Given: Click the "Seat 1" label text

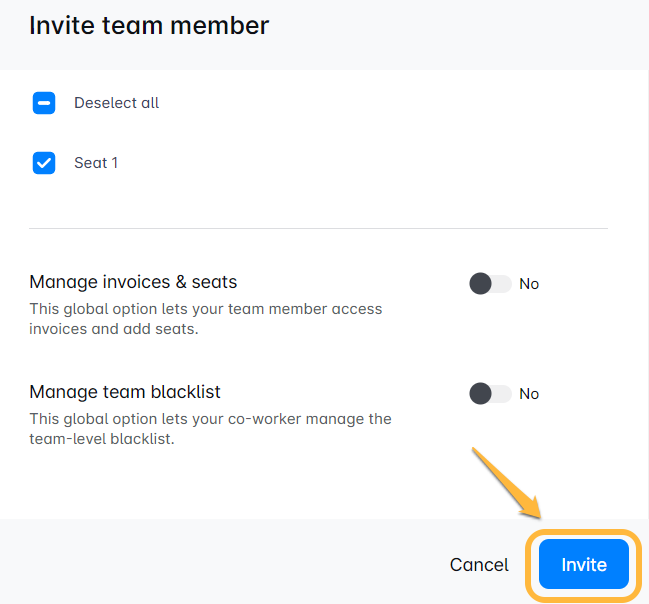Looking at the screenshot, I should [x=96, y=163].
